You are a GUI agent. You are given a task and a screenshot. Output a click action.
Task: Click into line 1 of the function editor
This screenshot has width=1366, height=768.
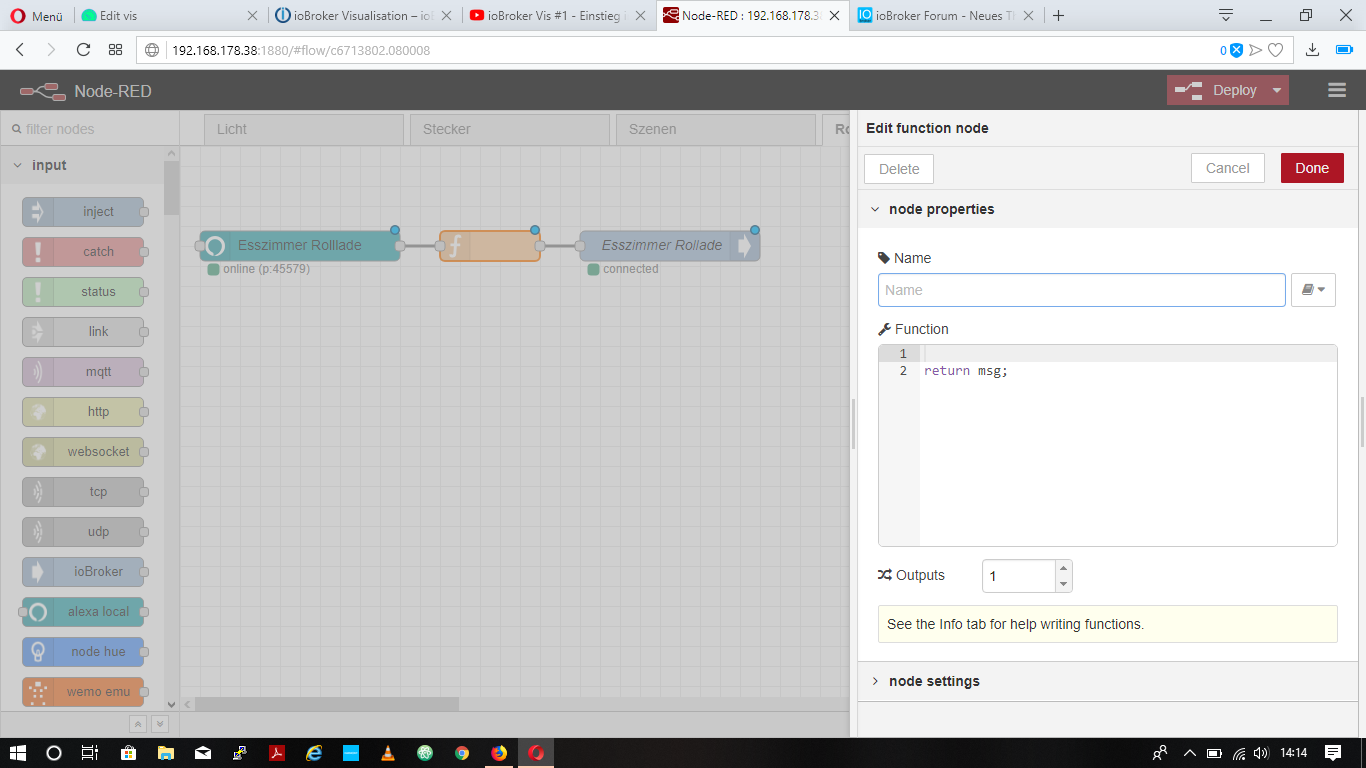[x=1128, y=354]
